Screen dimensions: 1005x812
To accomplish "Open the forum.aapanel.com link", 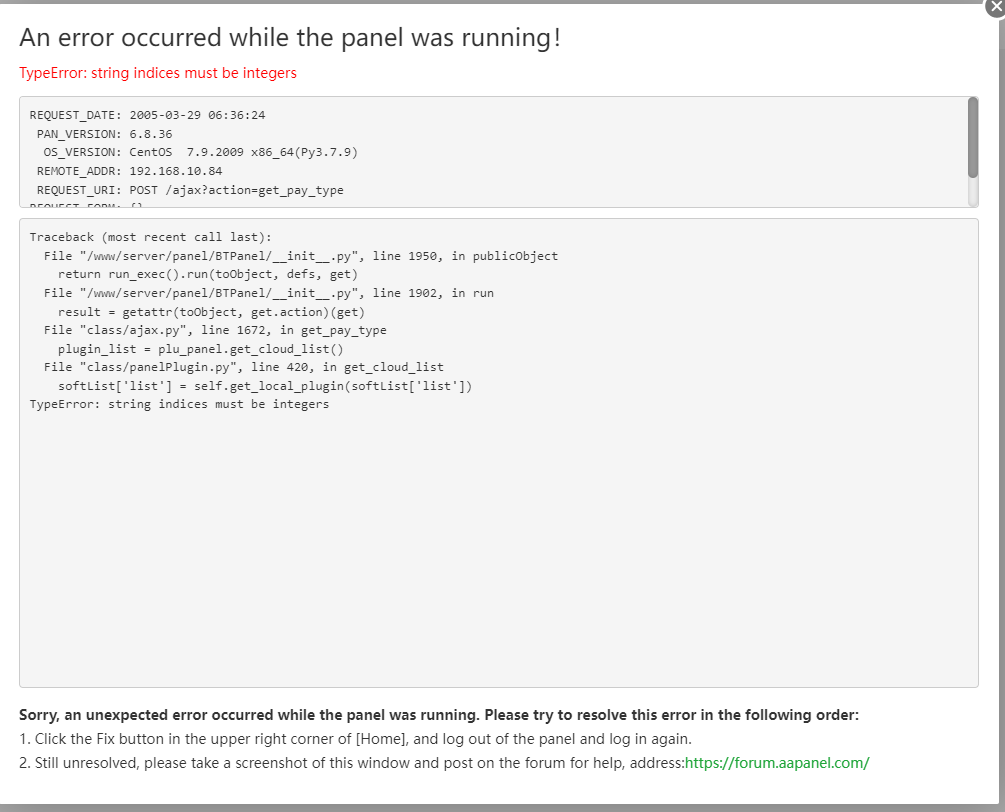I will pos(777,763).
